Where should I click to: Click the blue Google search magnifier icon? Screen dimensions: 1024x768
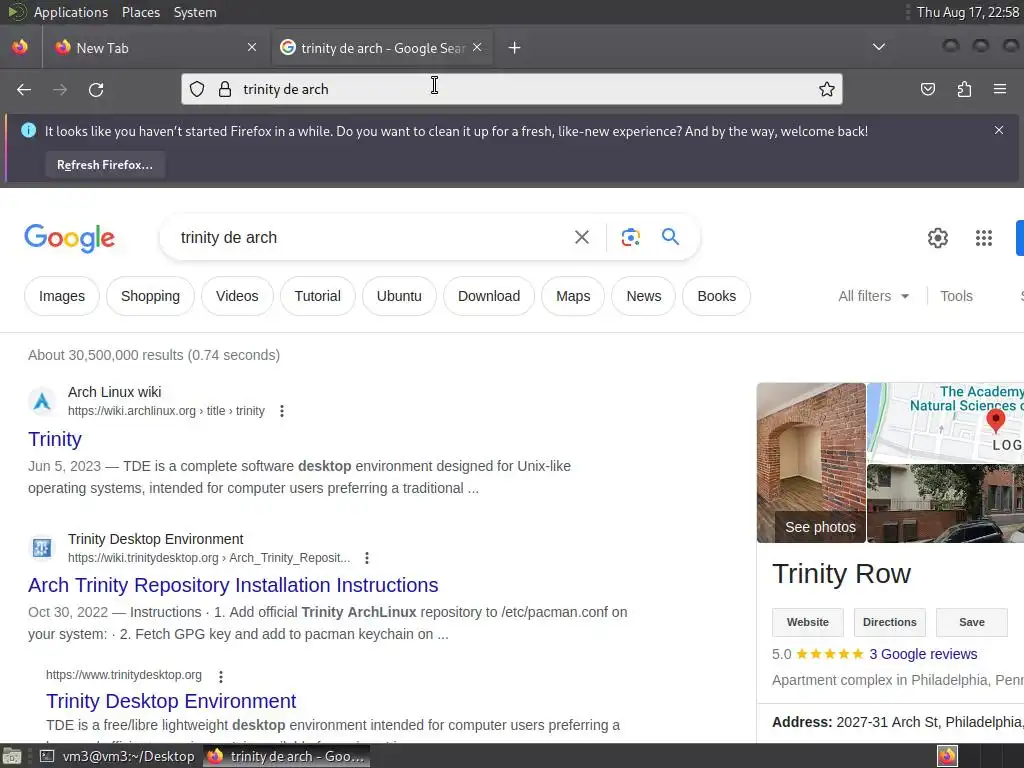click(x=670, y=236)
